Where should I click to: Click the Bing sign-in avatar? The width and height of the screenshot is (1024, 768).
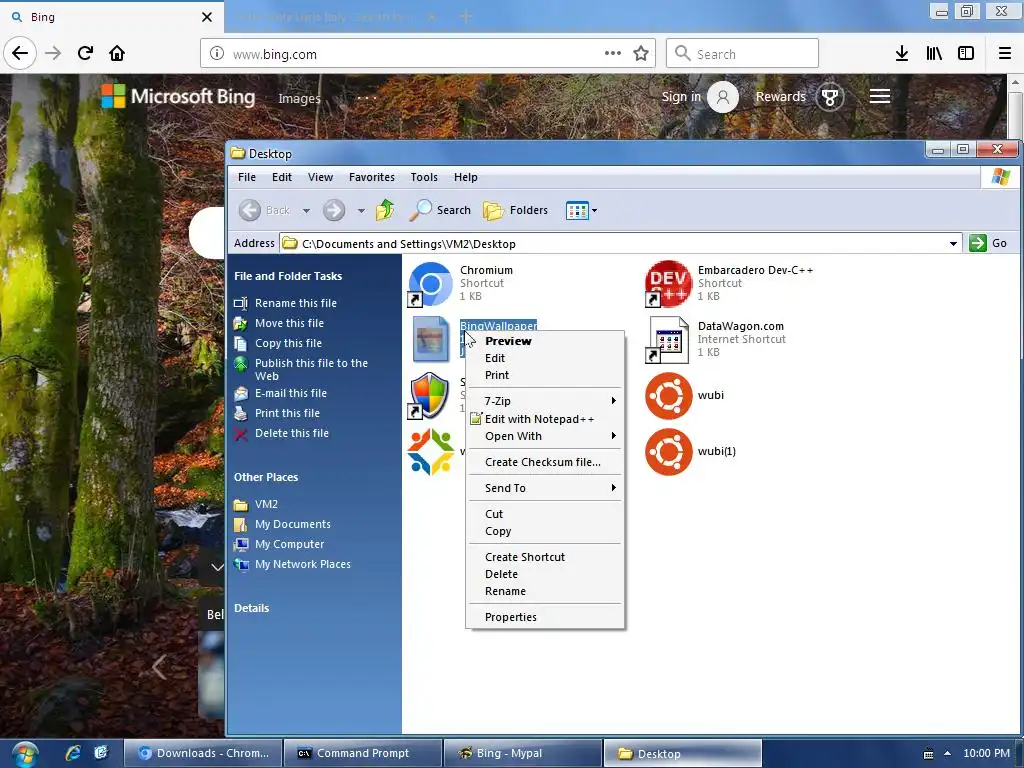point(723,97)
